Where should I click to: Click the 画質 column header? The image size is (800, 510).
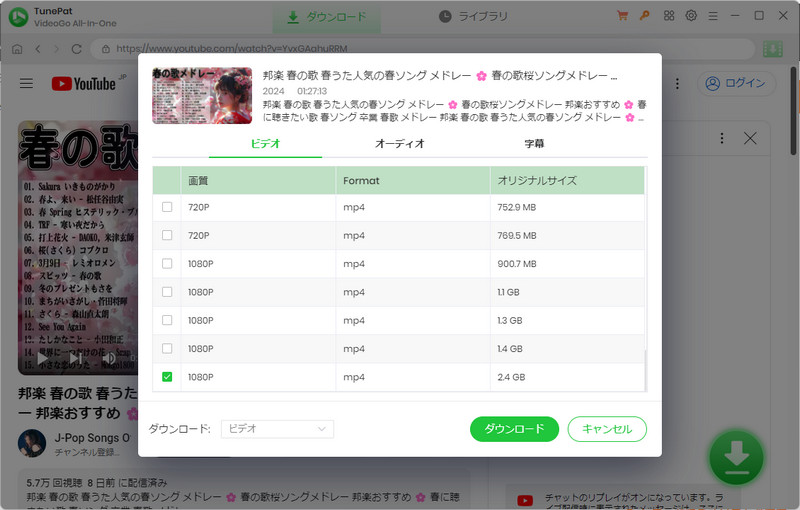tap(258, 181)
